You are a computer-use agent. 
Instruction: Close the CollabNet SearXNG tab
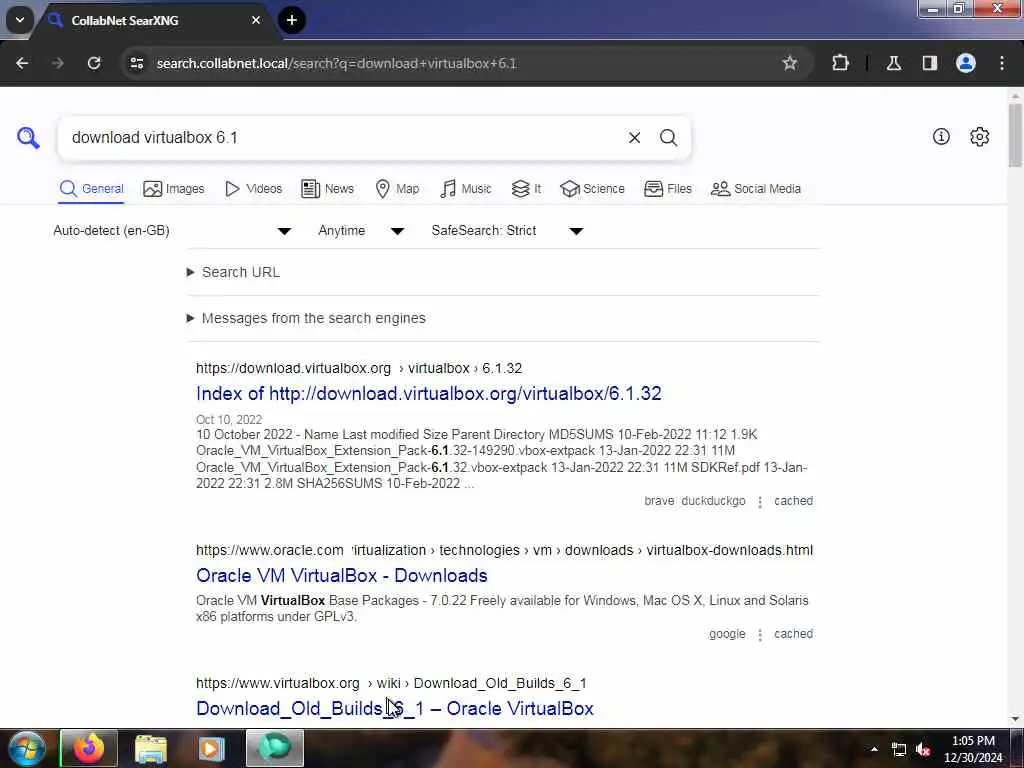[x=255, y=20]
